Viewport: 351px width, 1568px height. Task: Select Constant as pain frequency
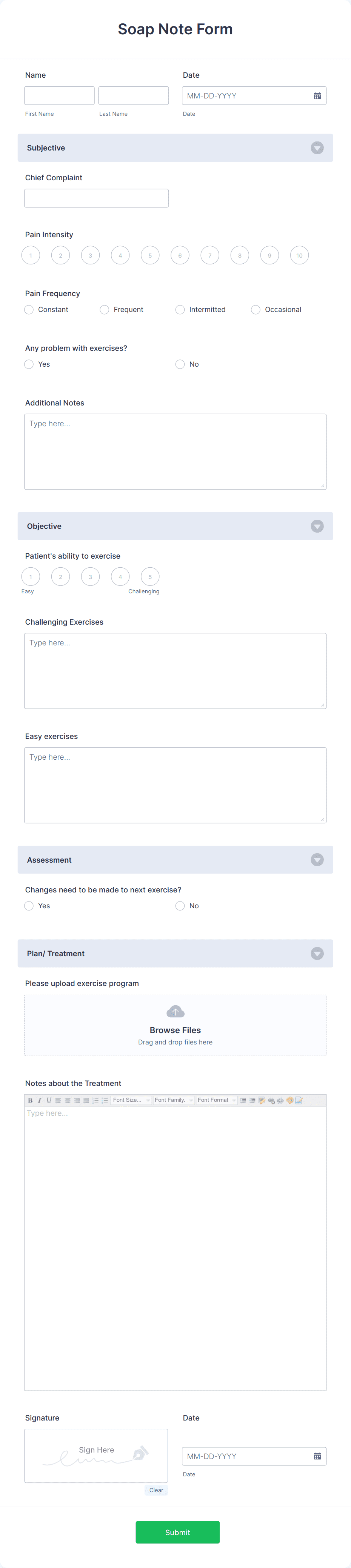pyautogui.click(x=29, y=309)
